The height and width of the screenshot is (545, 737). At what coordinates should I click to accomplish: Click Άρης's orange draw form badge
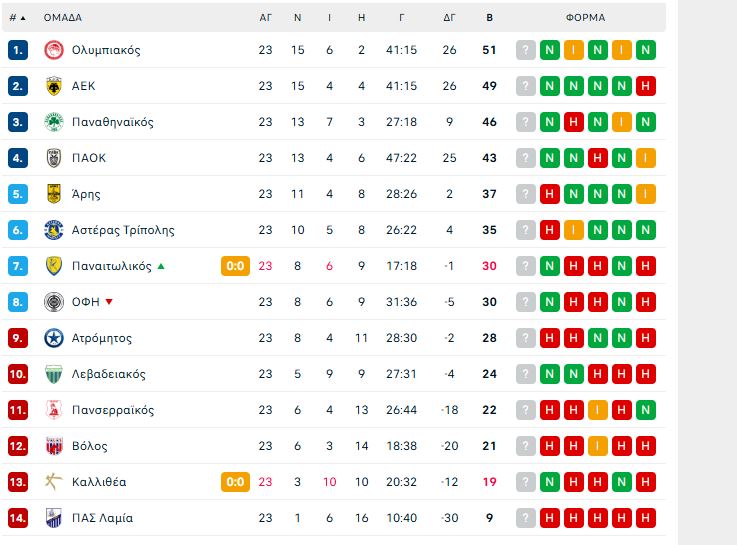645,194
